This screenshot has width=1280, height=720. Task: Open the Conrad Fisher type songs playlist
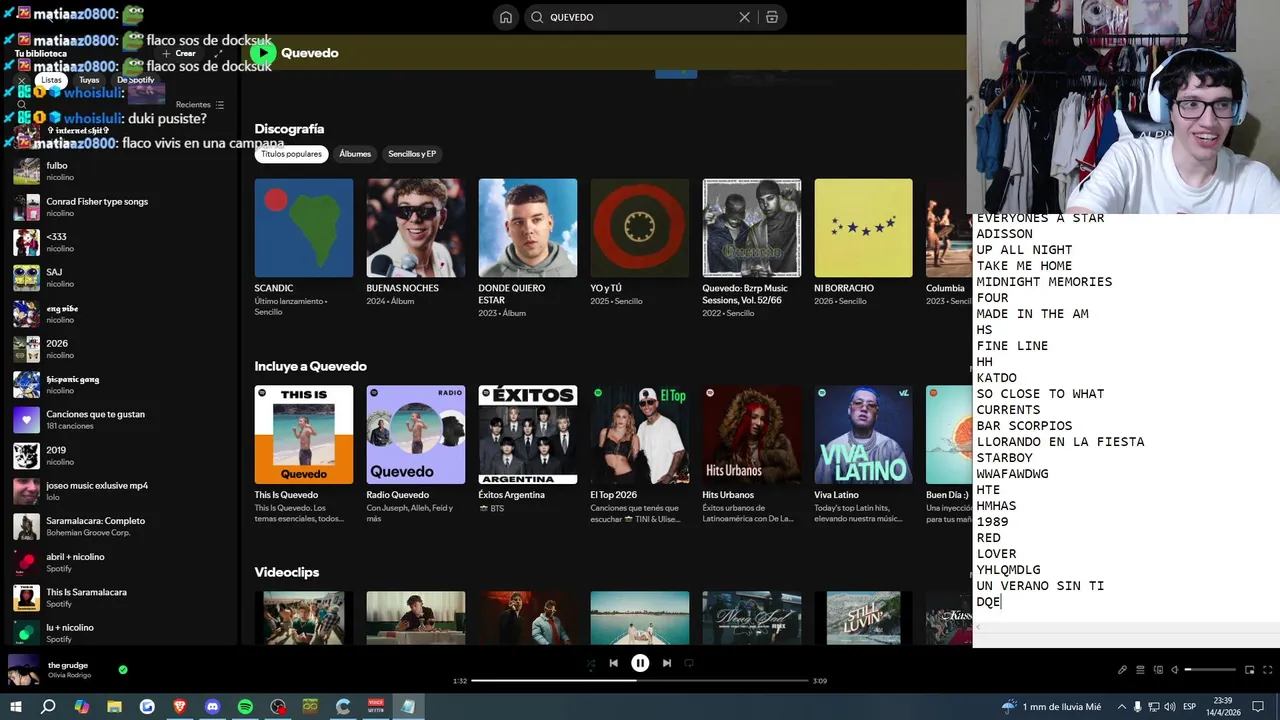tap(122, 207)
